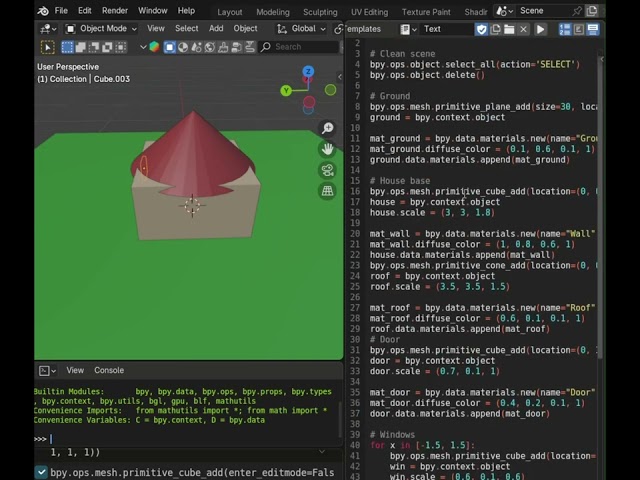Image resolution: width=640 pixels, height=480 pixels.
Task: Toggle the line style filter icon
Action: tap(250, 47)
